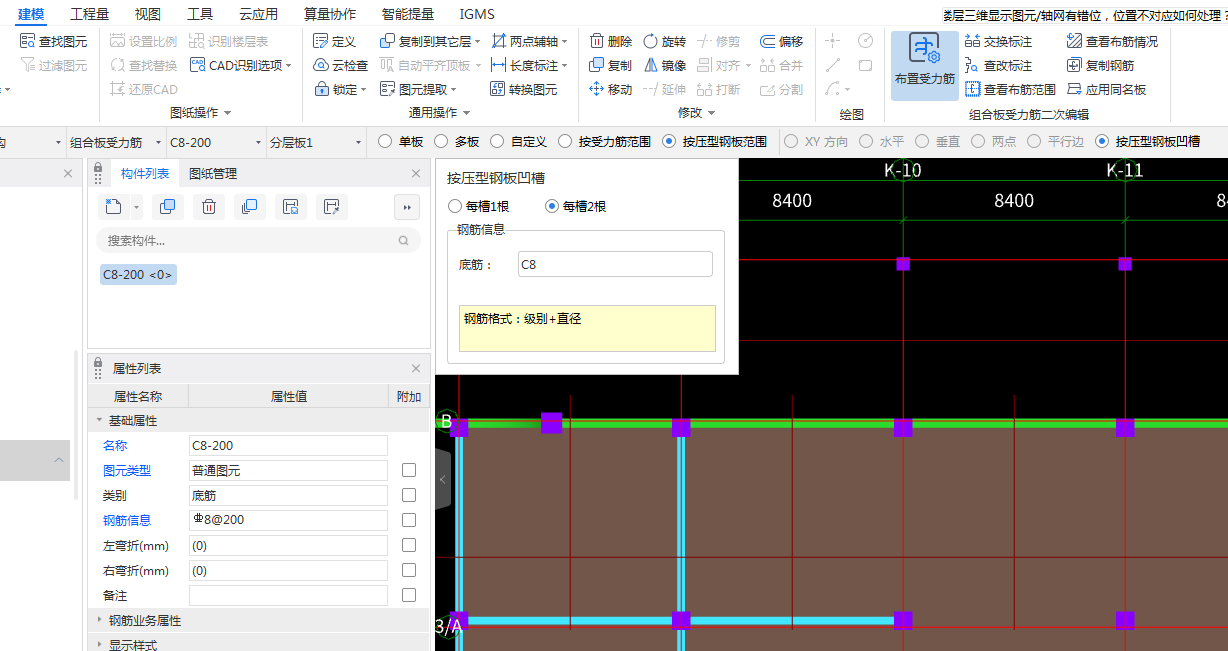Image resolution: width=1228 pixels, height=651 pixels.
Task: Click 交换标注 (Swap Annotation)
Action: (999, 41)
